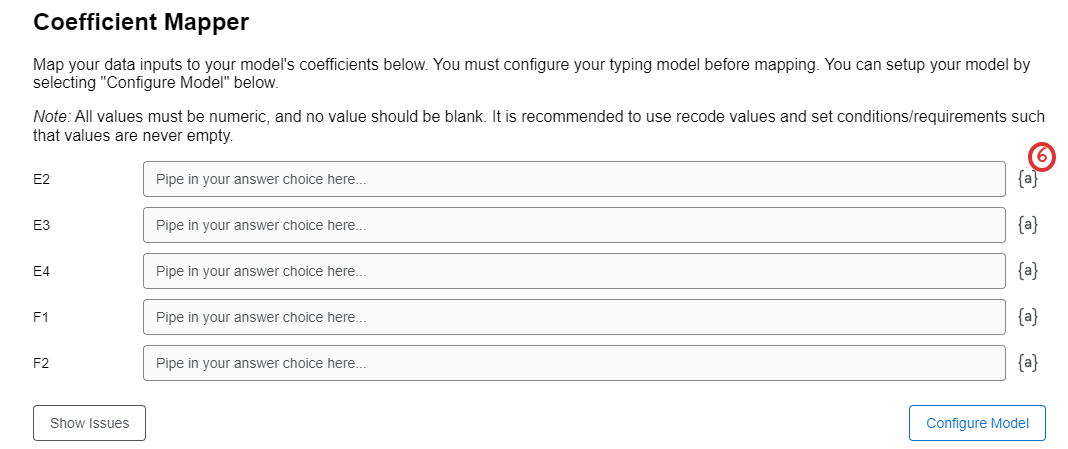Open the Show Issues panel

click(x=89, y=423)
